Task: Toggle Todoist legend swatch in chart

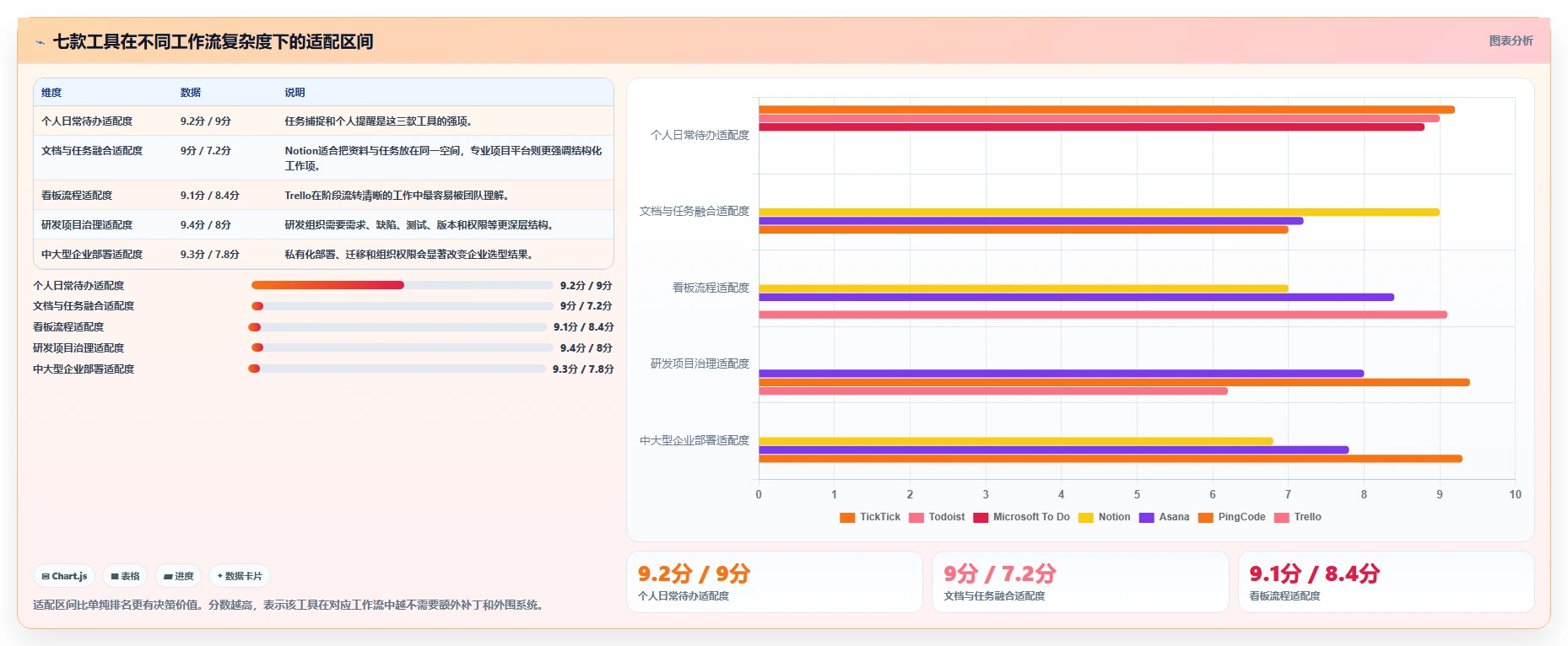Action: point(916,517)
